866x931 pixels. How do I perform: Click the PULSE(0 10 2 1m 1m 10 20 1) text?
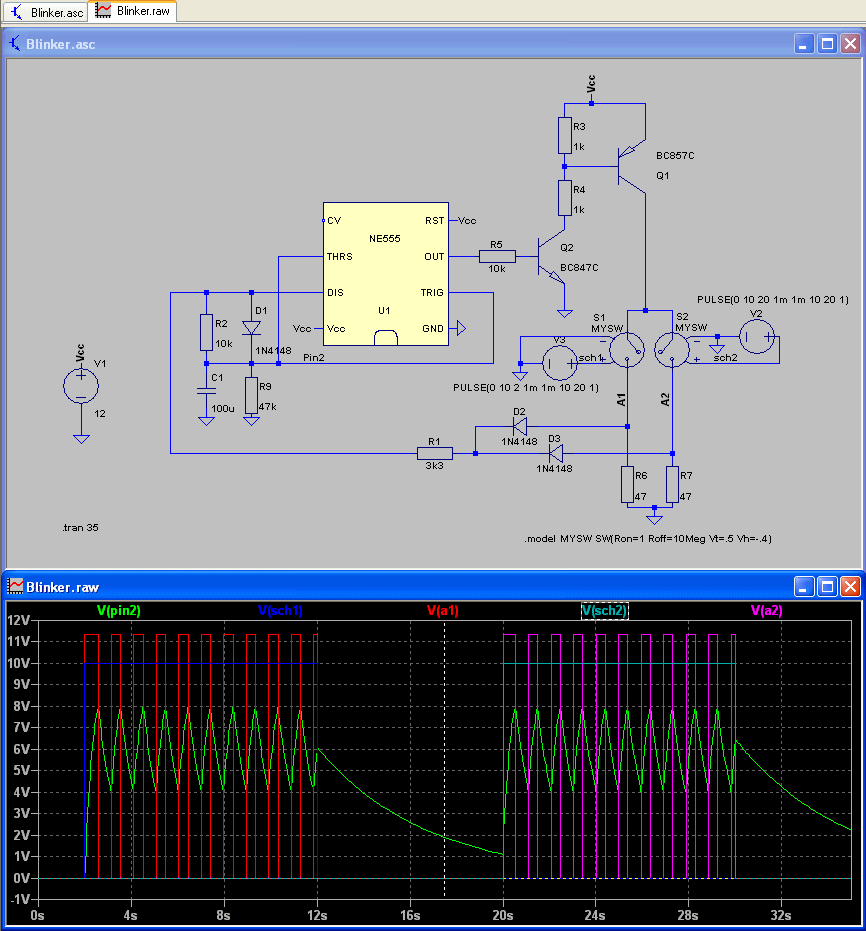[526, 387]
